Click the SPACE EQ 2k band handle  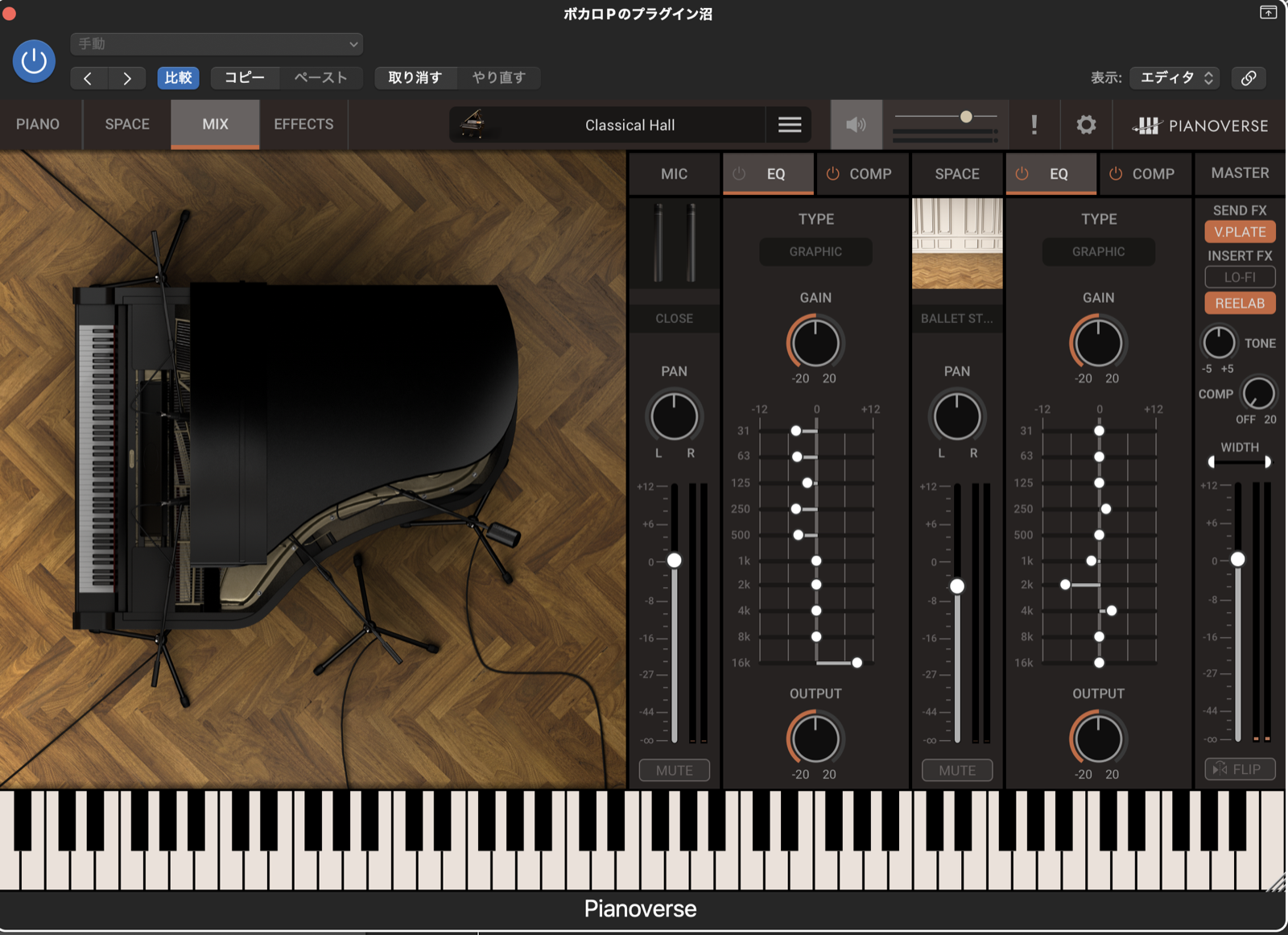(x=1065, y=585)
